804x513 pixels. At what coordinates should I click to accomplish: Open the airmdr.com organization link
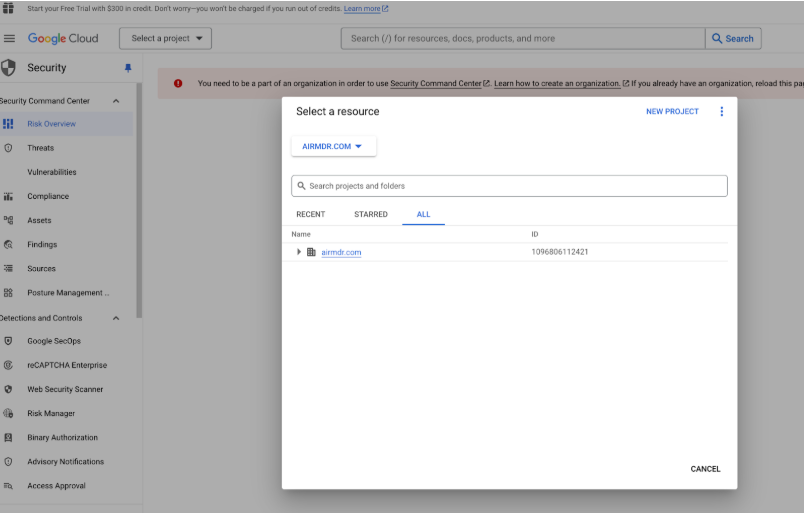tap(341, 252)
